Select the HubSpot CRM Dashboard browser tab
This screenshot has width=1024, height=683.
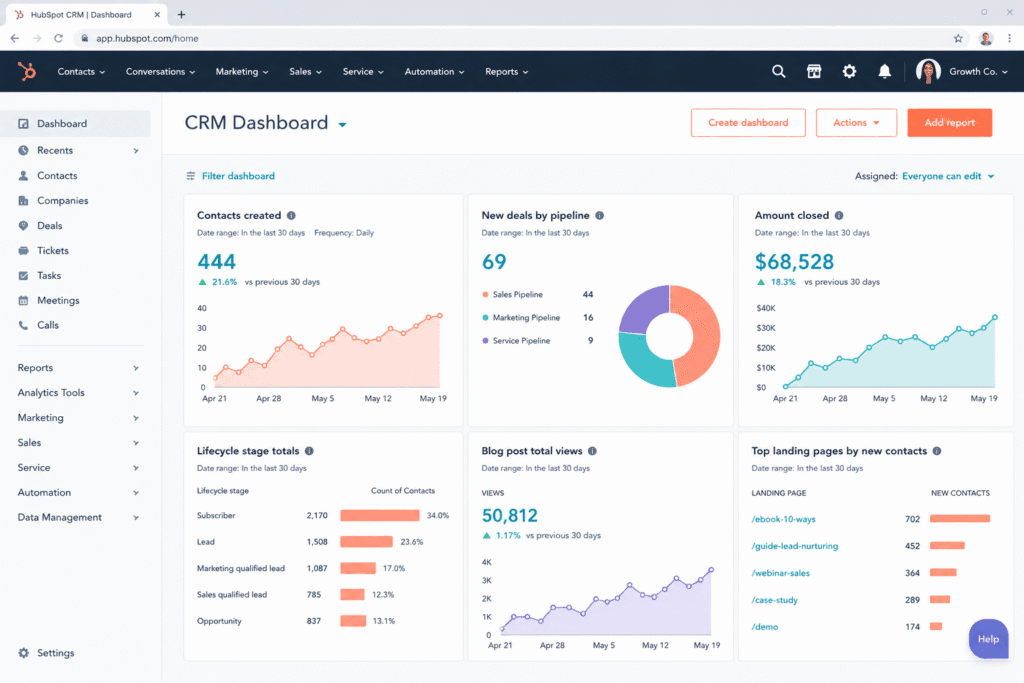pyautogui.click(x=85, y=14)
